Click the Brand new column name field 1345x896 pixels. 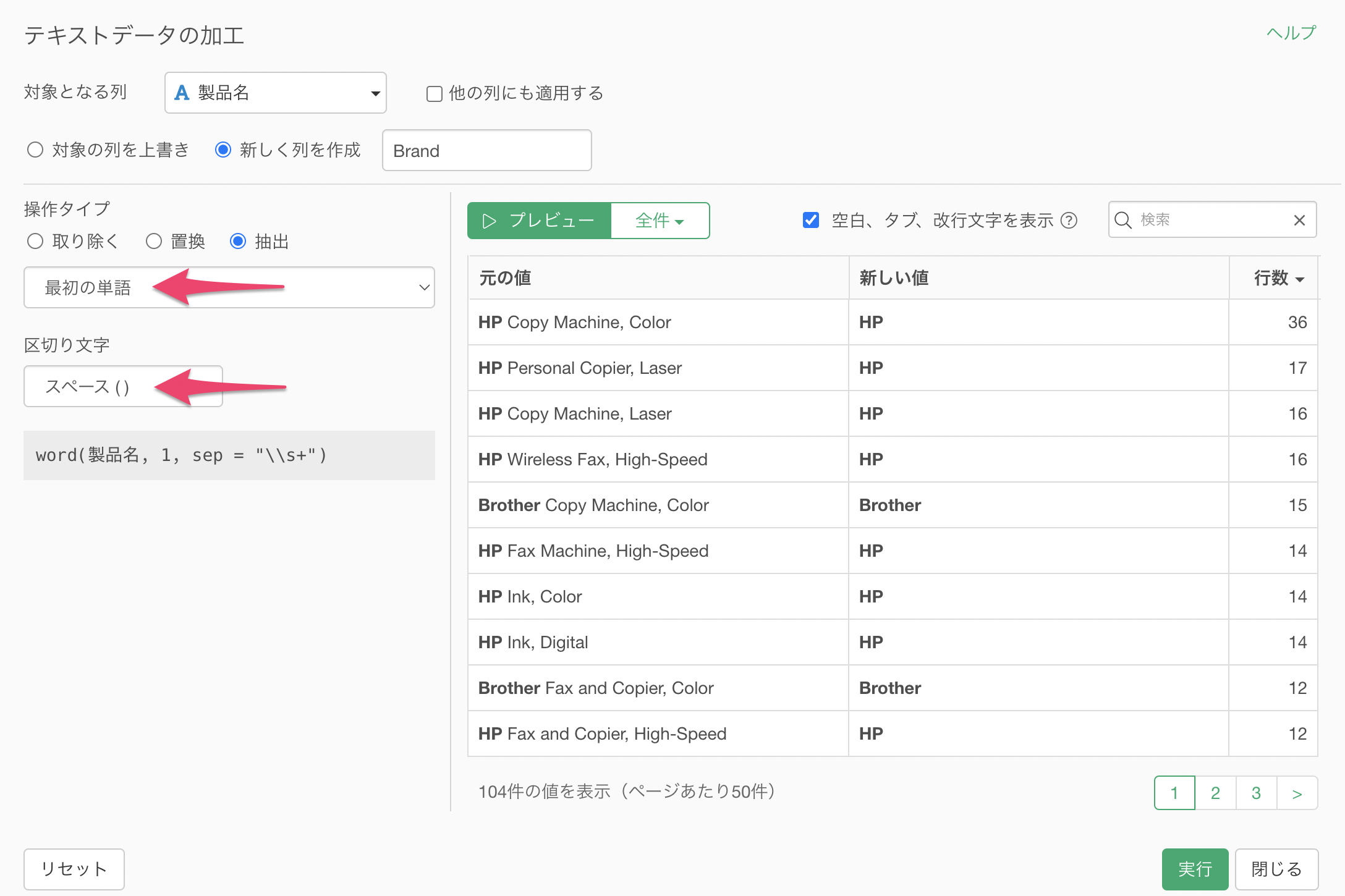tap(487, 150)
